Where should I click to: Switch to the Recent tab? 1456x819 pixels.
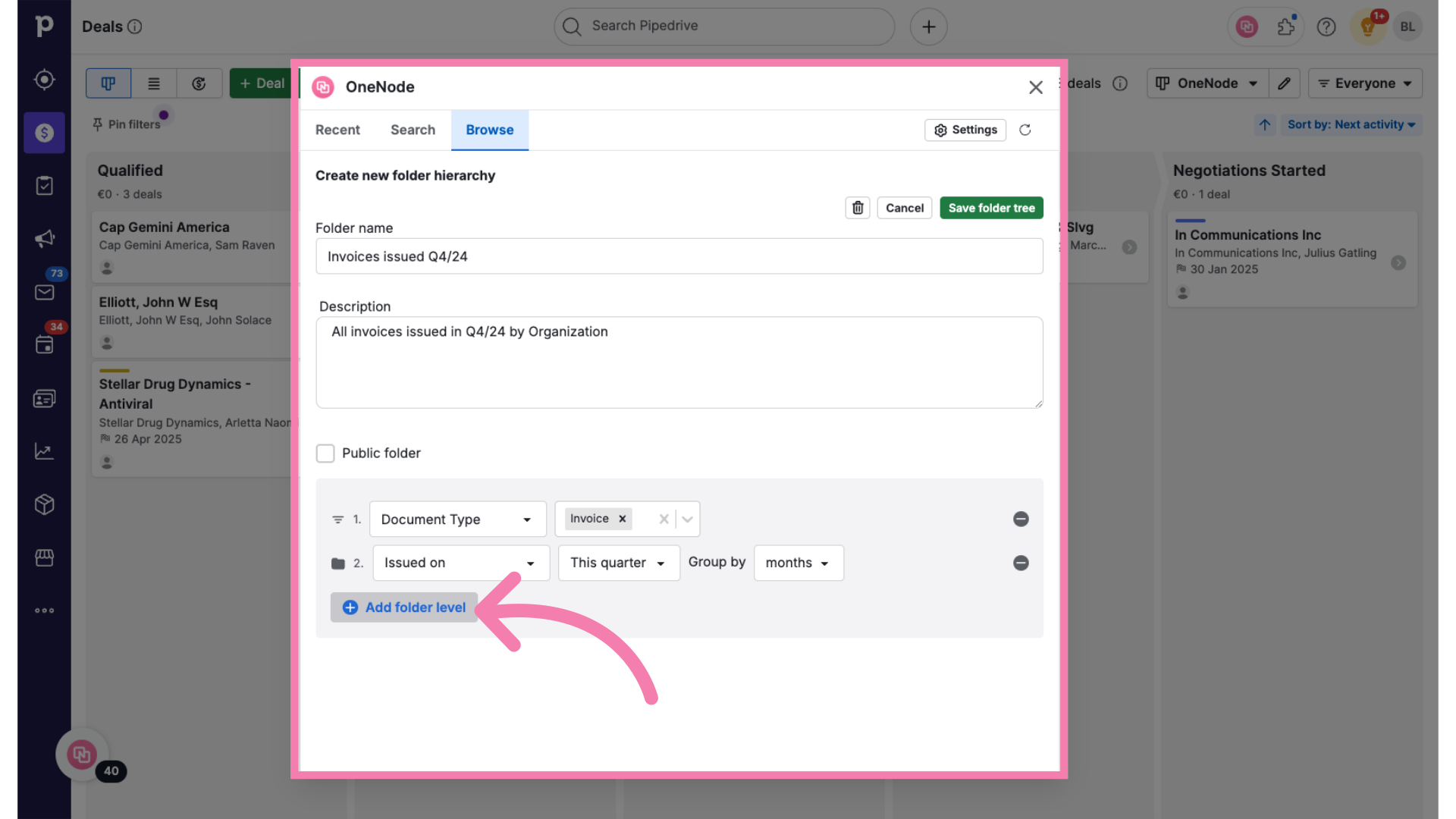click(337, 130)
